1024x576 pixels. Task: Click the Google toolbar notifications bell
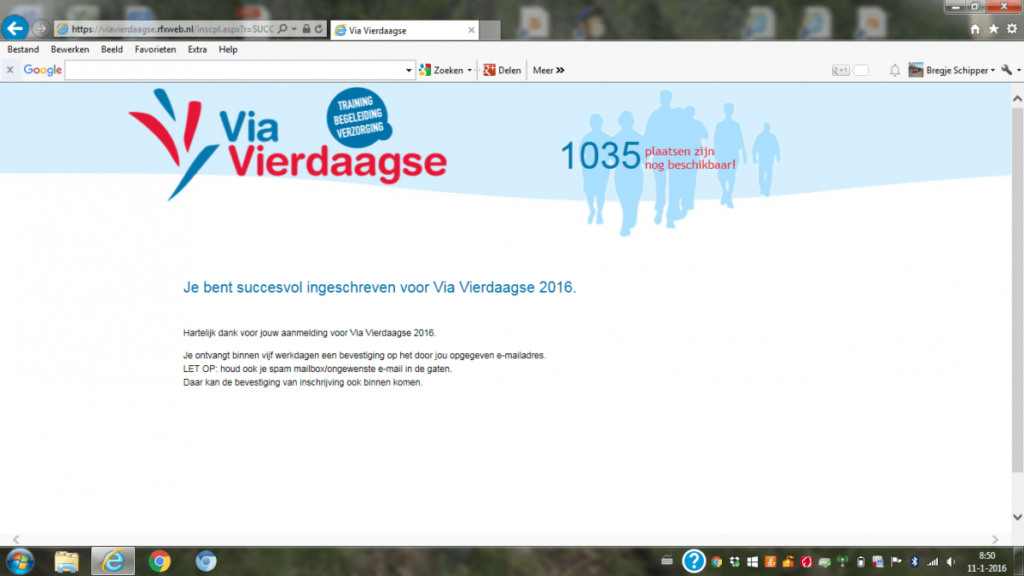[x=894, y=70]
